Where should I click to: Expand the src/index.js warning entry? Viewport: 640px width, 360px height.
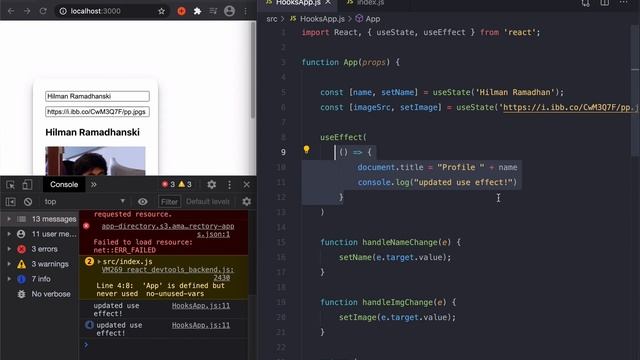[x=99, y=262]
